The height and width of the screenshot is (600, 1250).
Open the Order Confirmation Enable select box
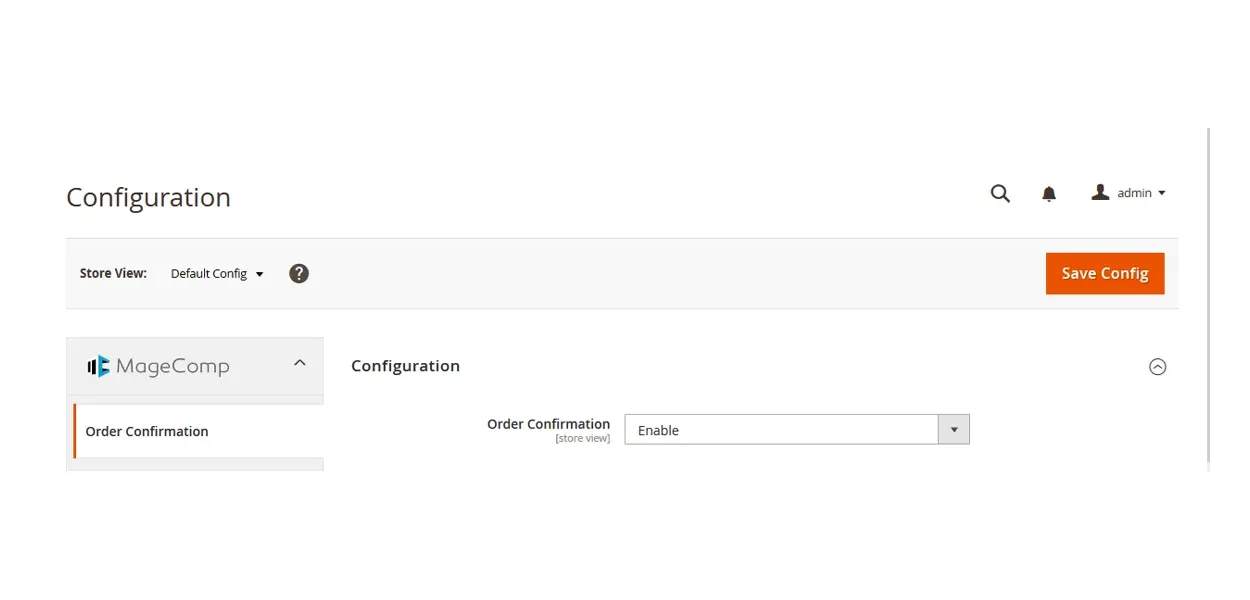tap(781, 430)
